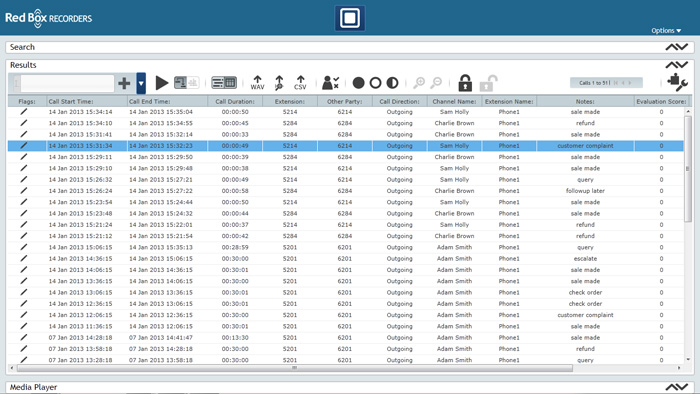Click into the results filter input field

pos(67,83)
